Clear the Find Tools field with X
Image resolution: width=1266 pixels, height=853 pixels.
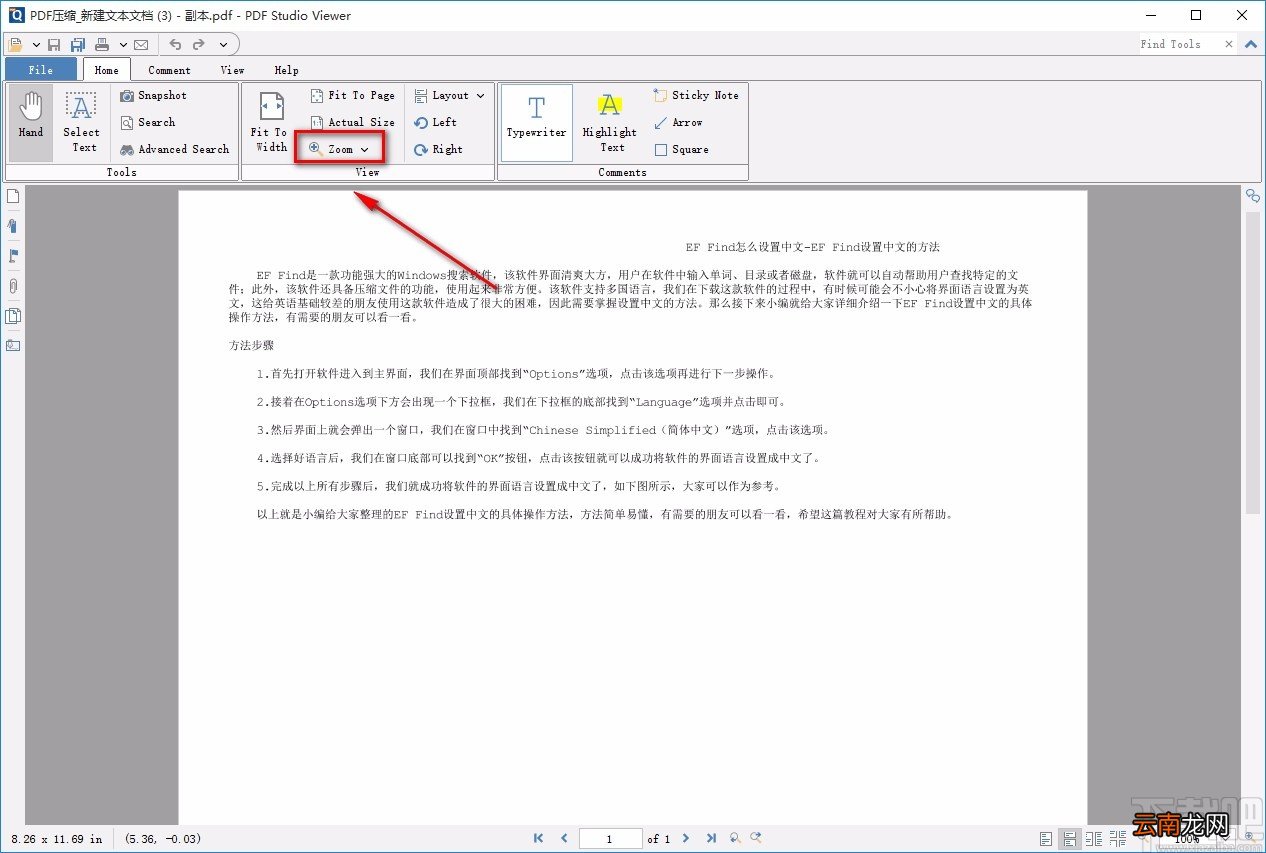[x=1228, y=44]
